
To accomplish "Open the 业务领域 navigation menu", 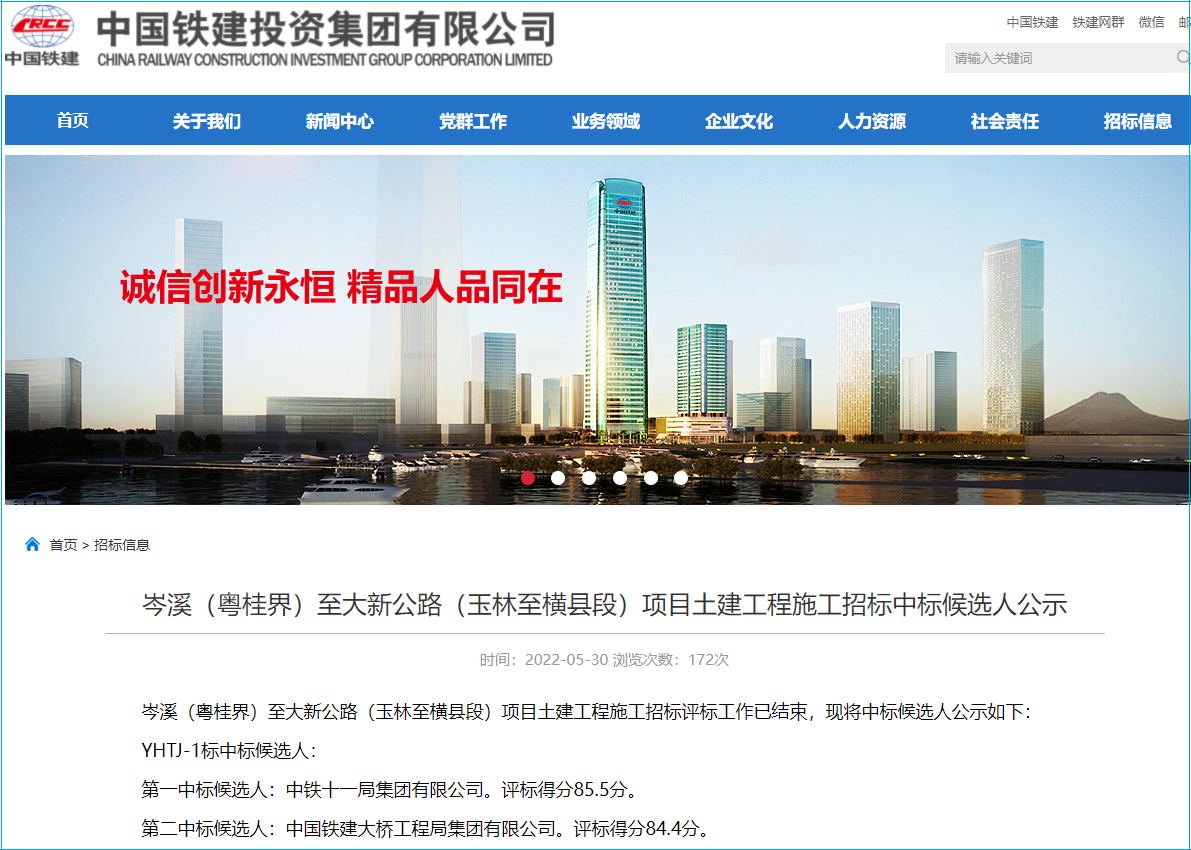I will (605, 121).
